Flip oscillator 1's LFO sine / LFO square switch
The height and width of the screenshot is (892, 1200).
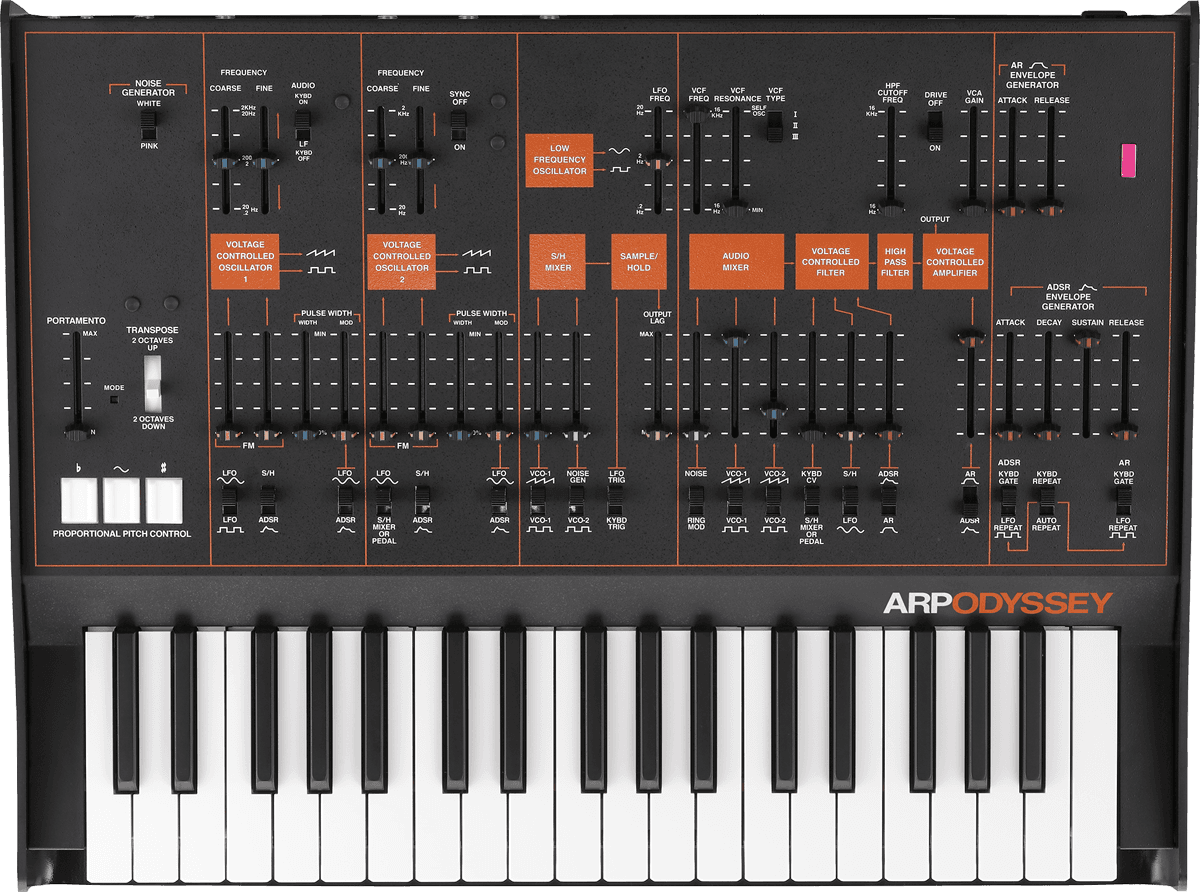pyautogui.click(x=229, y=498)
